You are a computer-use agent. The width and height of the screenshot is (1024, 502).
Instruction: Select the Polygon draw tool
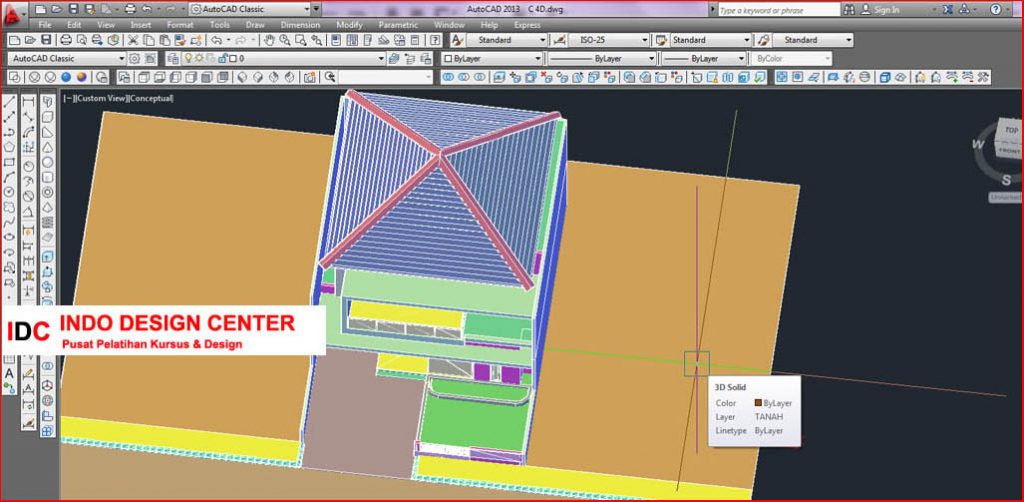[x=9, y=148]
